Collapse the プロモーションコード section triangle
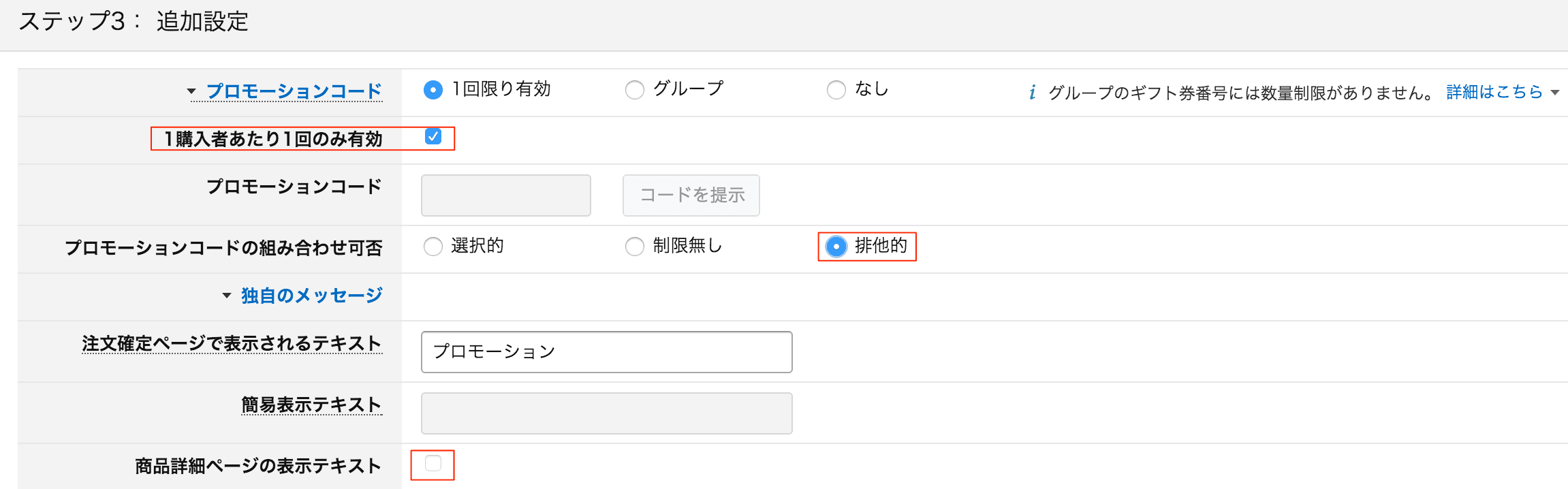Screen dimensions: 1568x489 (x=191, y=91)
